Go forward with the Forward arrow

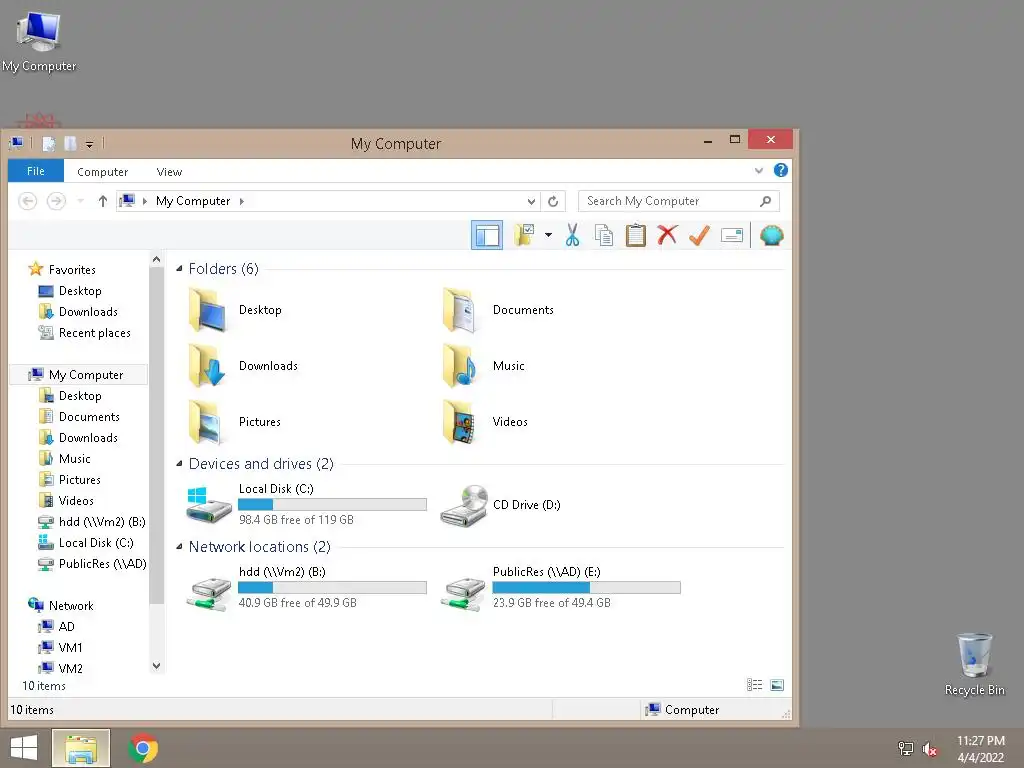click(x=56, y=201)
